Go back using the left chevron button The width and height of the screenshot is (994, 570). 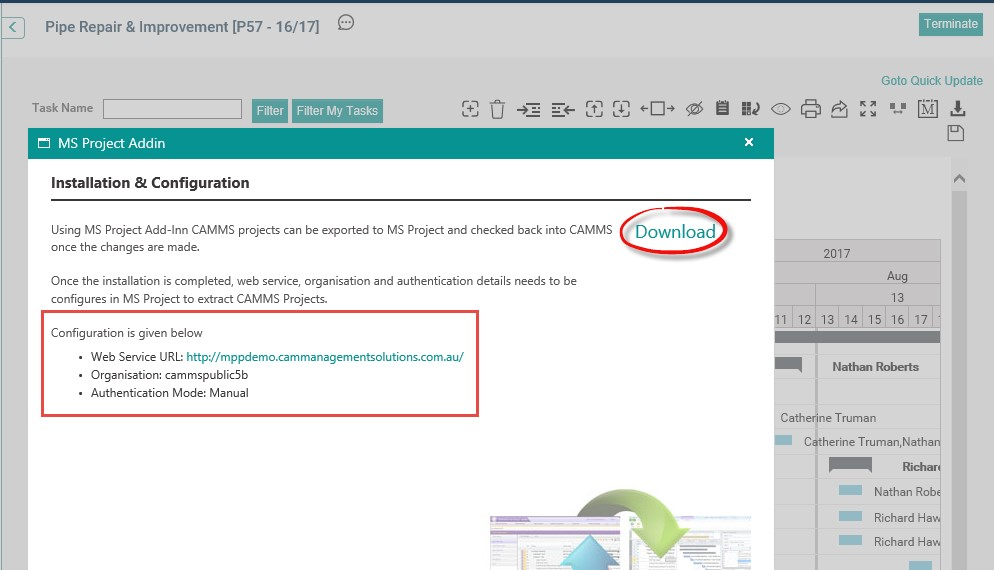tap(13, 27)
